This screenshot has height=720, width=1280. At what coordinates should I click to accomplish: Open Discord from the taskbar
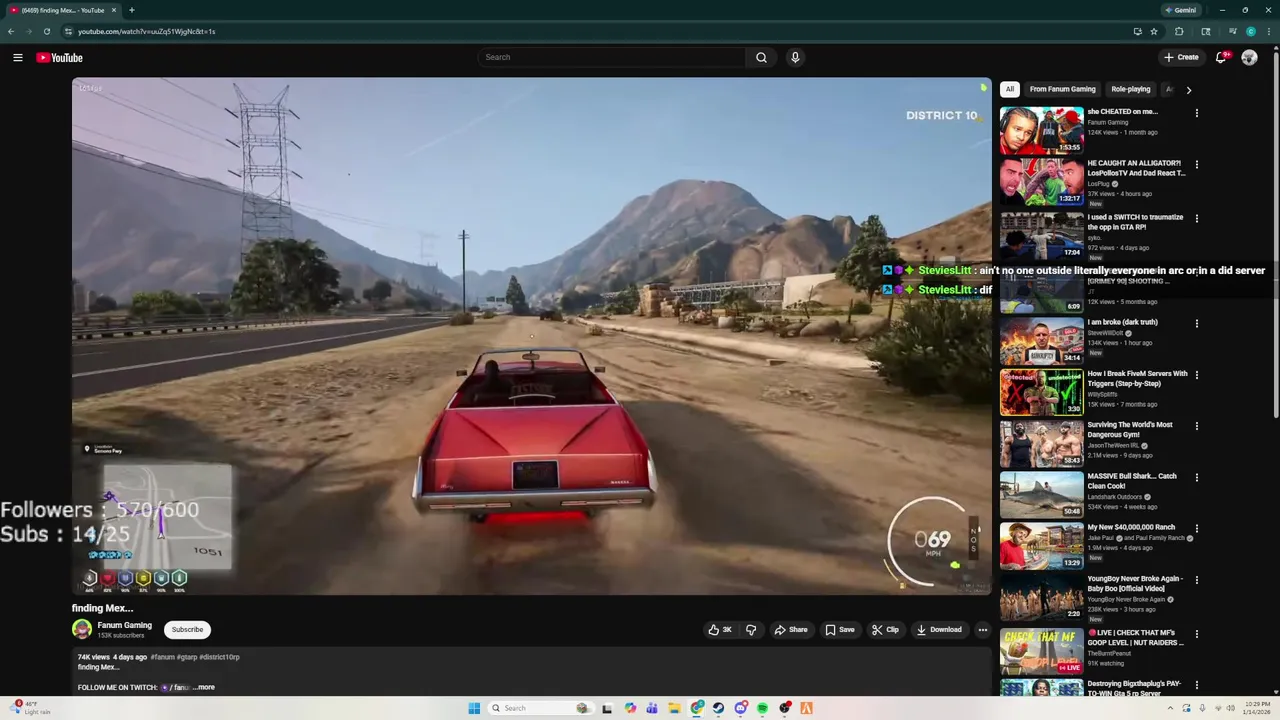pos(741,708)
